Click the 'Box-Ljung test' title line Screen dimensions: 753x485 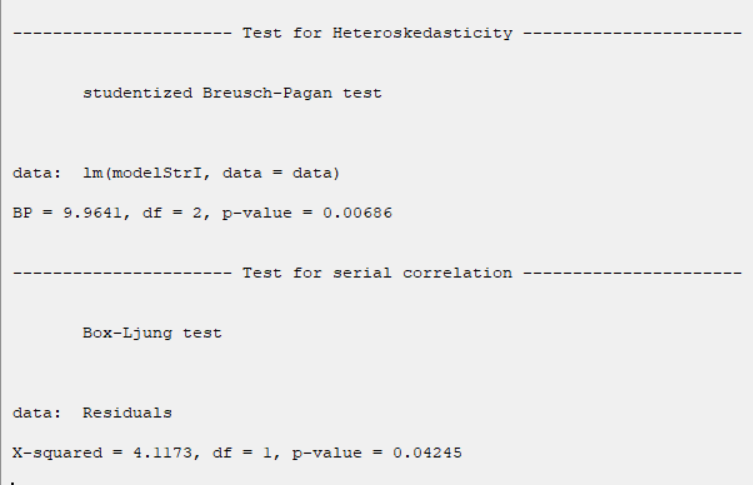pos(152,333)
